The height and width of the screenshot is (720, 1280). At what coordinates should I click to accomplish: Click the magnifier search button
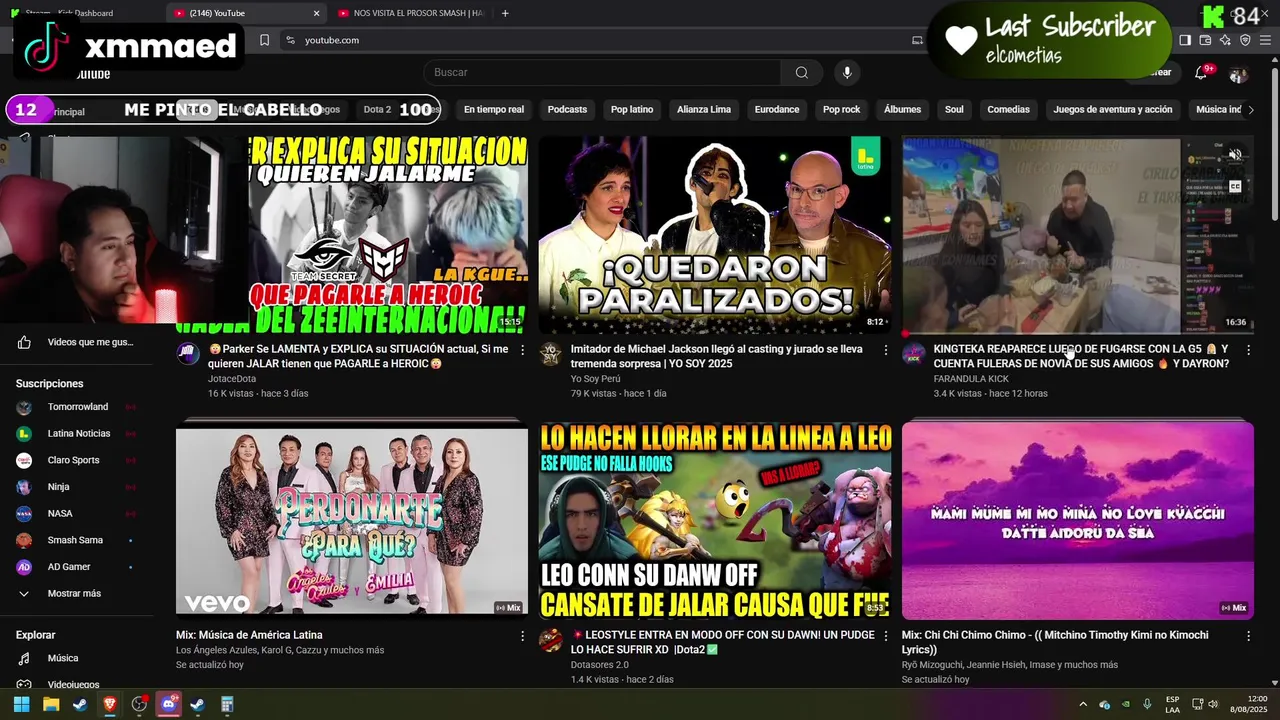pyautogui.click(x=802, y=72)
